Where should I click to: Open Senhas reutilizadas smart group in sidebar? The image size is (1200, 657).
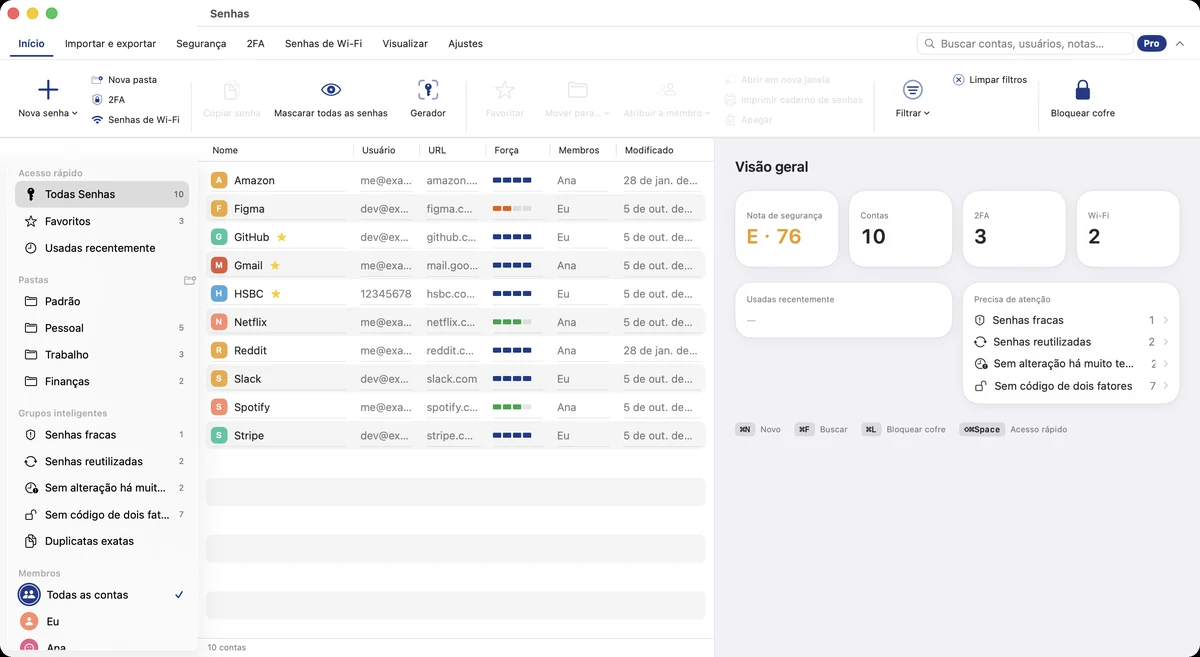tap(102, 461)
